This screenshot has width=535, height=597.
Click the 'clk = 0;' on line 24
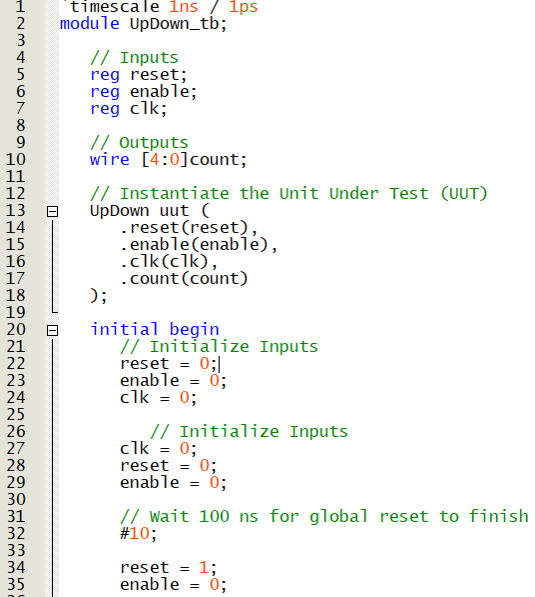coord(158,398)
